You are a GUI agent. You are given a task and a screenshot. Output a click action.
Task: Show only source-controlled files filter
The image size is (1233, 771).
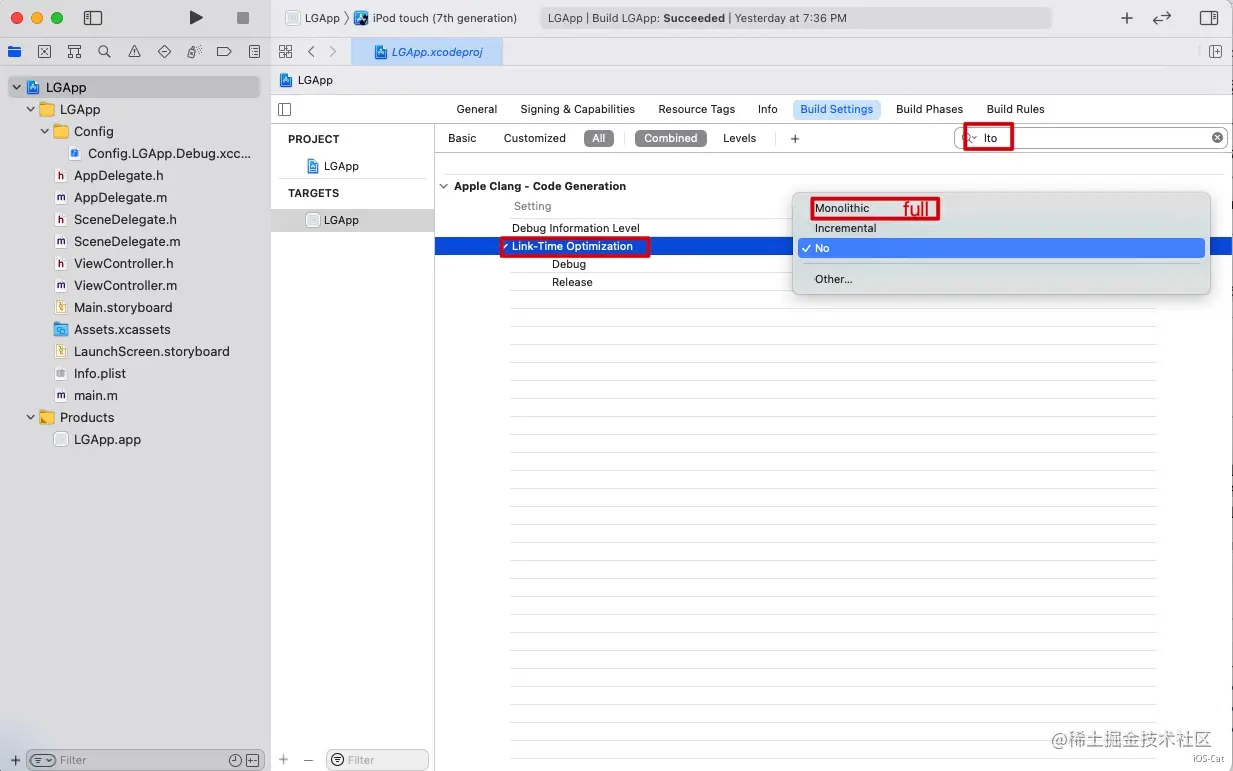point(252,760)
